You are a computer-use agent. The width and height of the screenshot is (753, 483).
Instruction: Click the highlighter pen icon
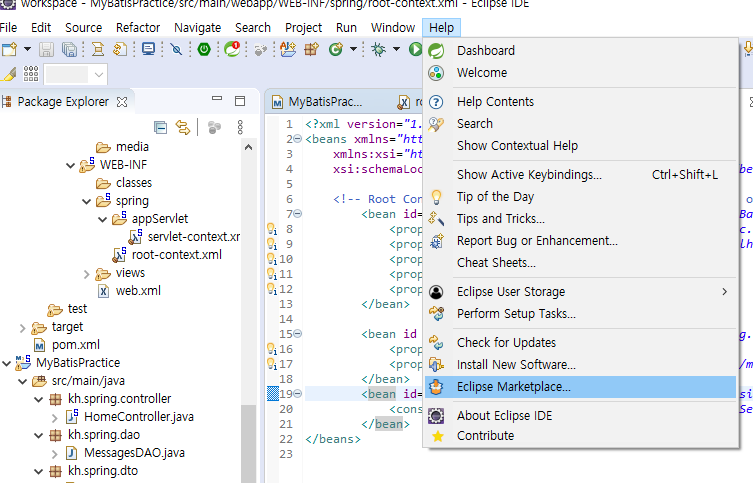coord(9,74)
